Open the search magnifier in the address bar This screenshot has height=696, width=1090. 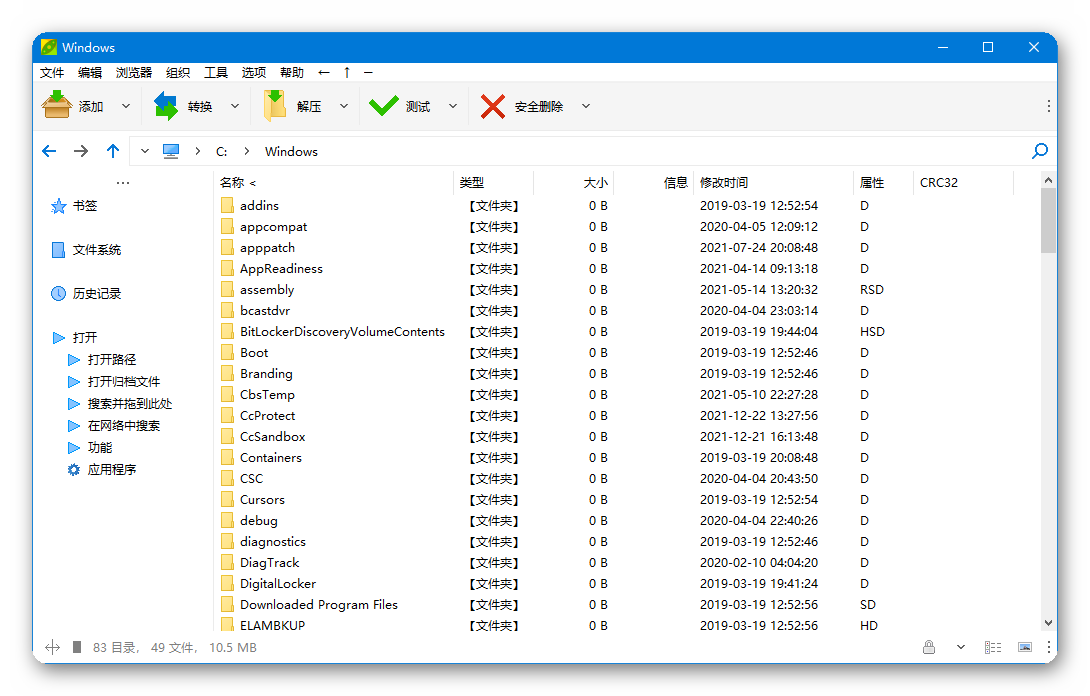[1040, 151]
